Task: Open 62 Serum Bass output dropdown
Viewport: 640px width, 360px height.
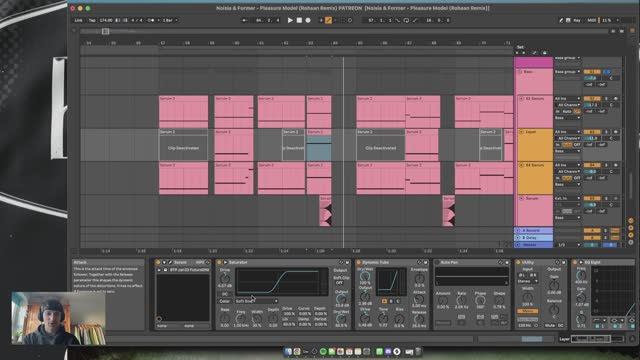Action: click(567, 118)
